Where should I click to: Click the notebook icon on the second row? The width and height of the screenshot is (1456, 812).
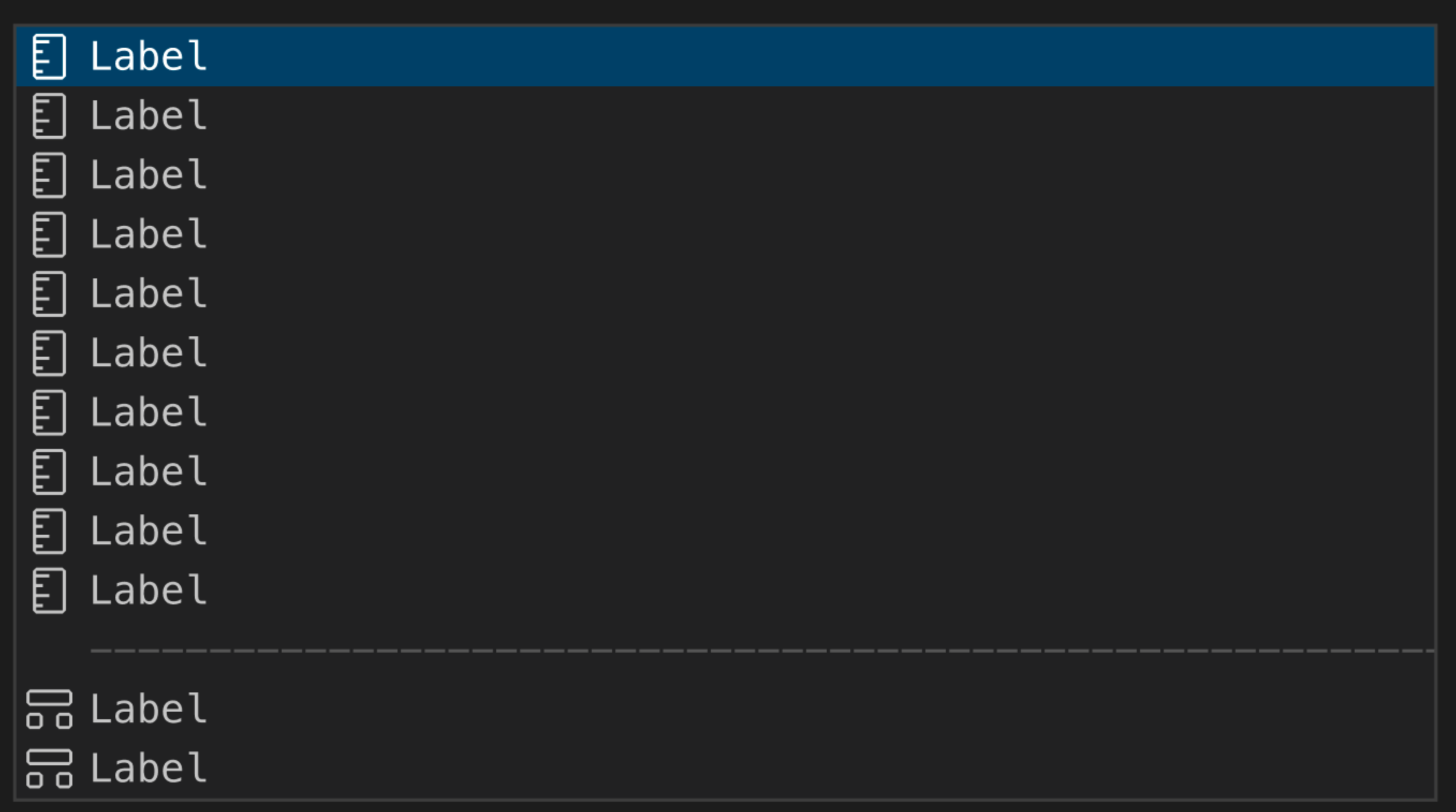coord(50,117)
